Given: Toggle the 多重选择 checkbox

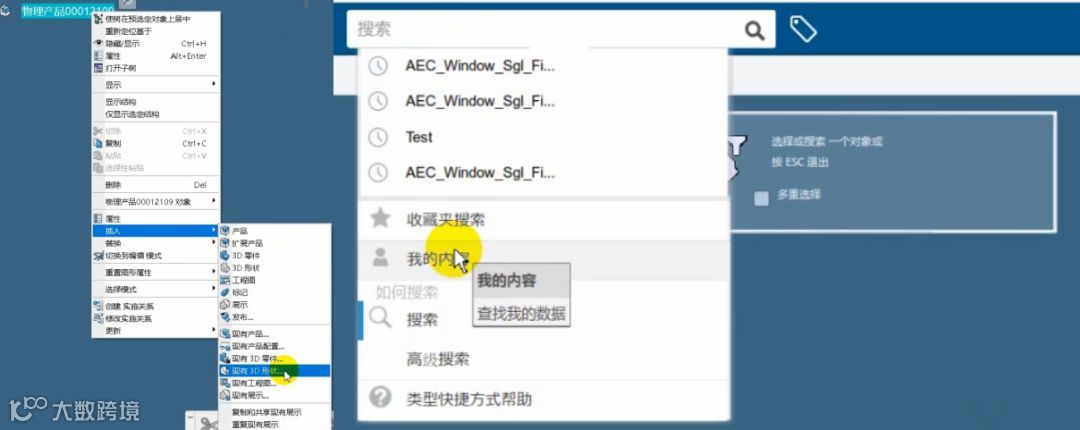Looking at the screenshot, I should tap(761, 199).
